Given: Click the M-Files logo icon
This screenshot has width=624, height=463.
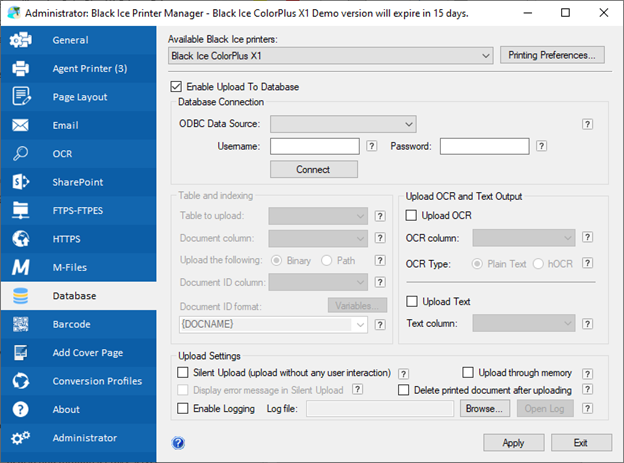Looking at the screenshot, I should point(20,267).
